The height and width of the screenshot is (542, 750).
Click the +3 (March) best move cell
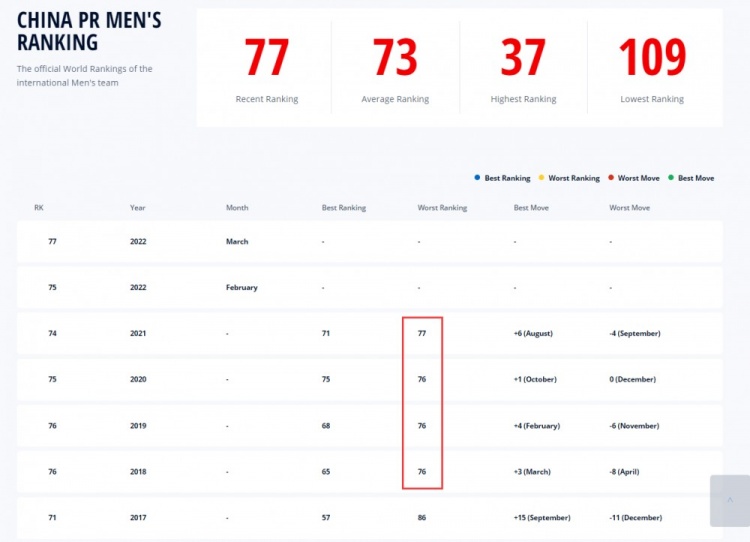point(532,472)
